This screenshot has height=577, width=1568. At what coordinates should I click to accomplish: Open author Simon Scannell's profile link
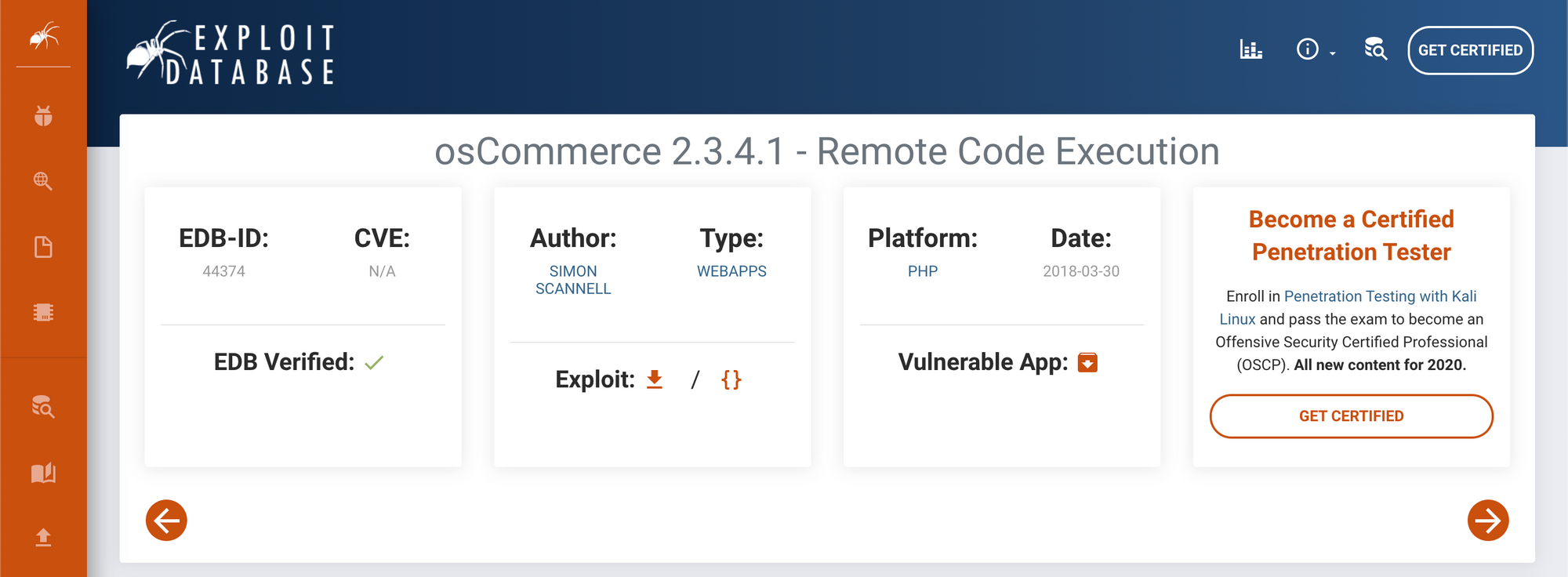coord(573,280)
